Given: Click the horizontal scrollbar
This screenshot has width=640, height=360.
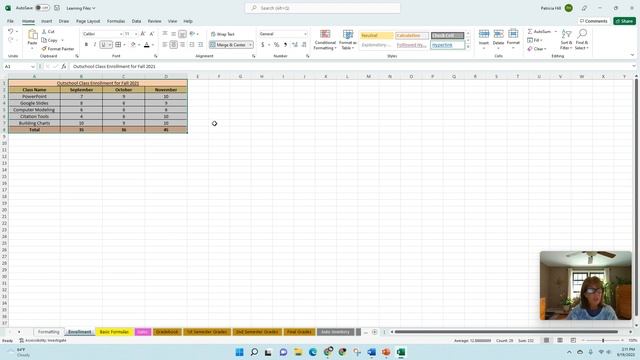Looking at the screenshot, I should coord(506,332).
